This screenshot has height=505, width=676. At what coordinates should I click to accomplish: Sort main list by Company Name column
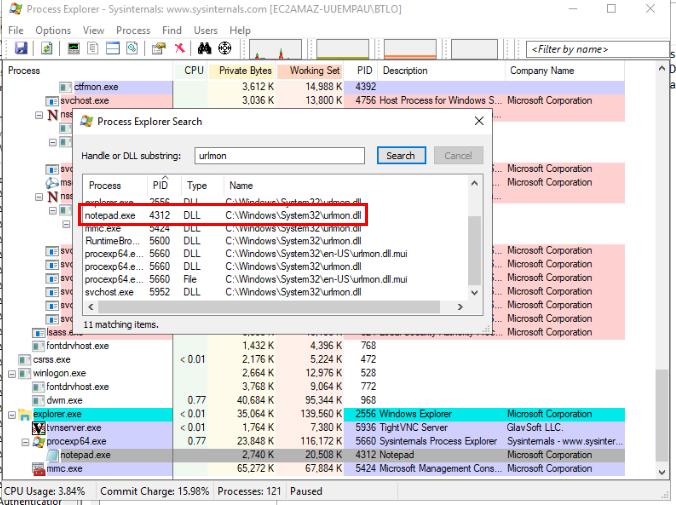pyautogui.click(x=564, y=70)
